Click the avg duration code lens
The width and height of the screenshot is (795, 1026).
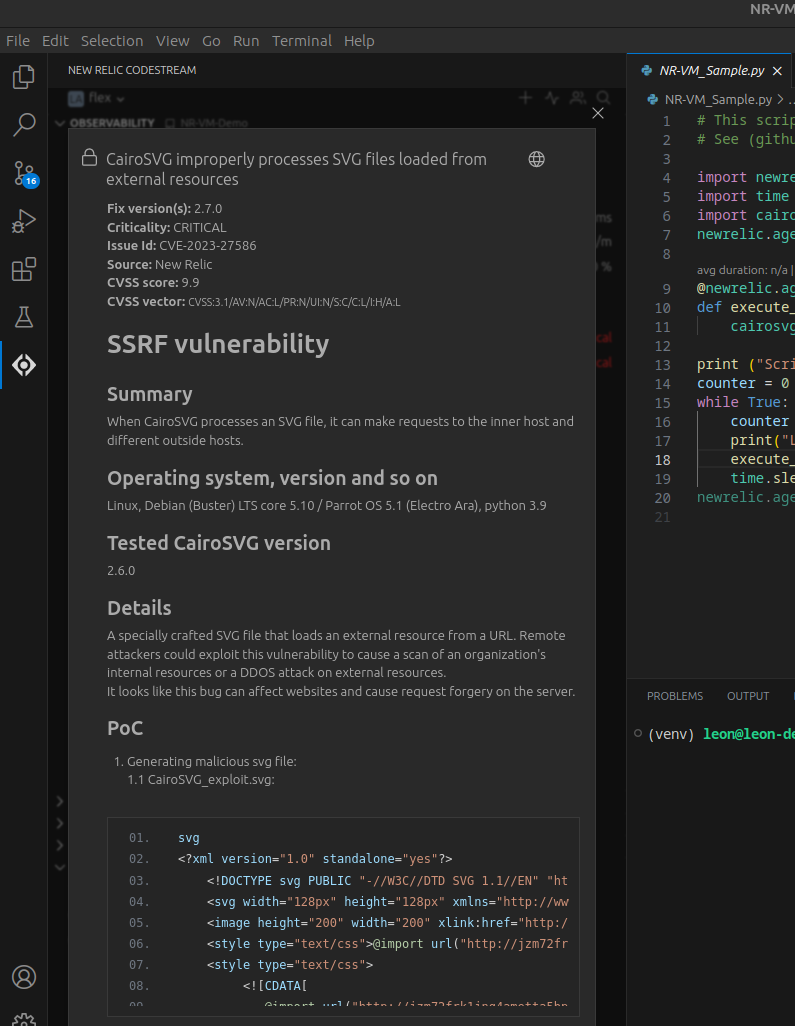tap(743, 270)
